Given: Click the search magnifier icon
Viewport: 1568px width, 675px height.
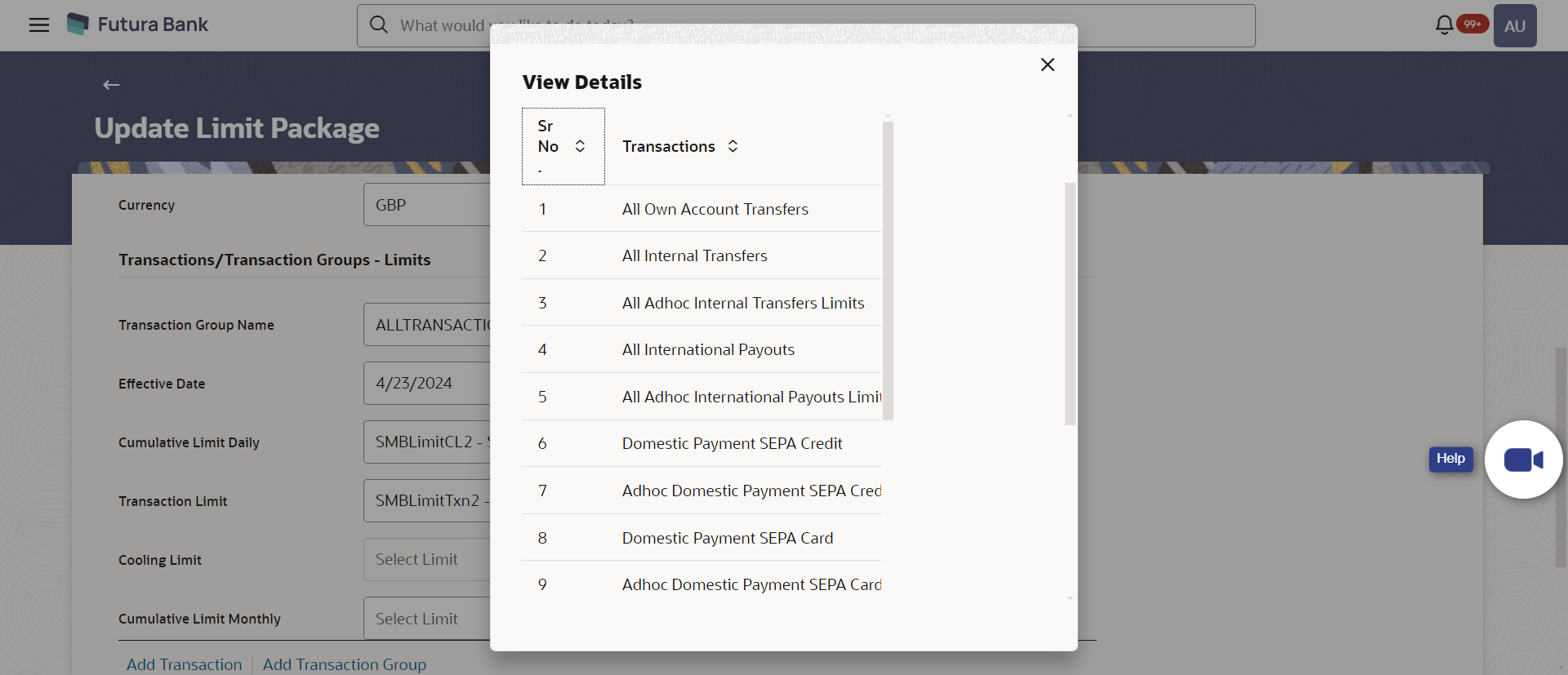Looking at the screenshot, I should pyautogui.click(x=378, y=24).
